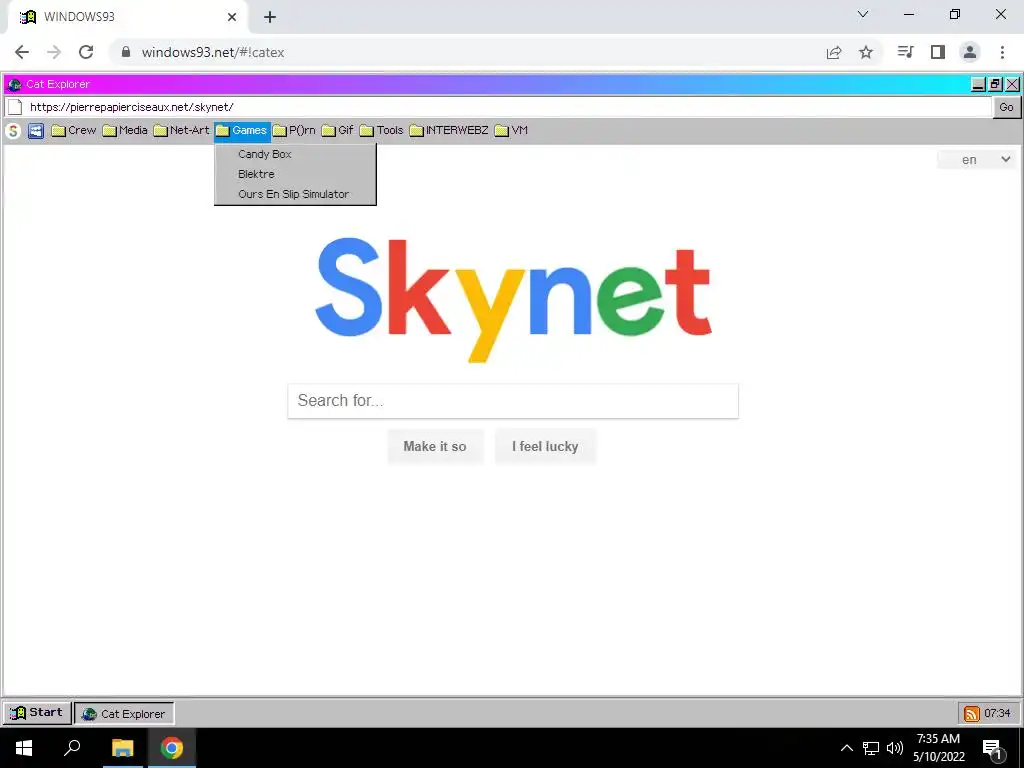
Task: Open Chrome three-dot menu
Action: click(x=1002, y=52)
